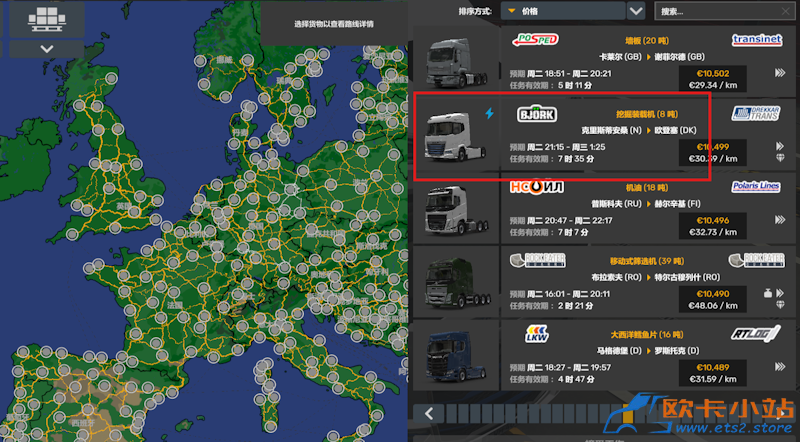Click the LKW company logo

pyautogui.click(x=534, y=334)
